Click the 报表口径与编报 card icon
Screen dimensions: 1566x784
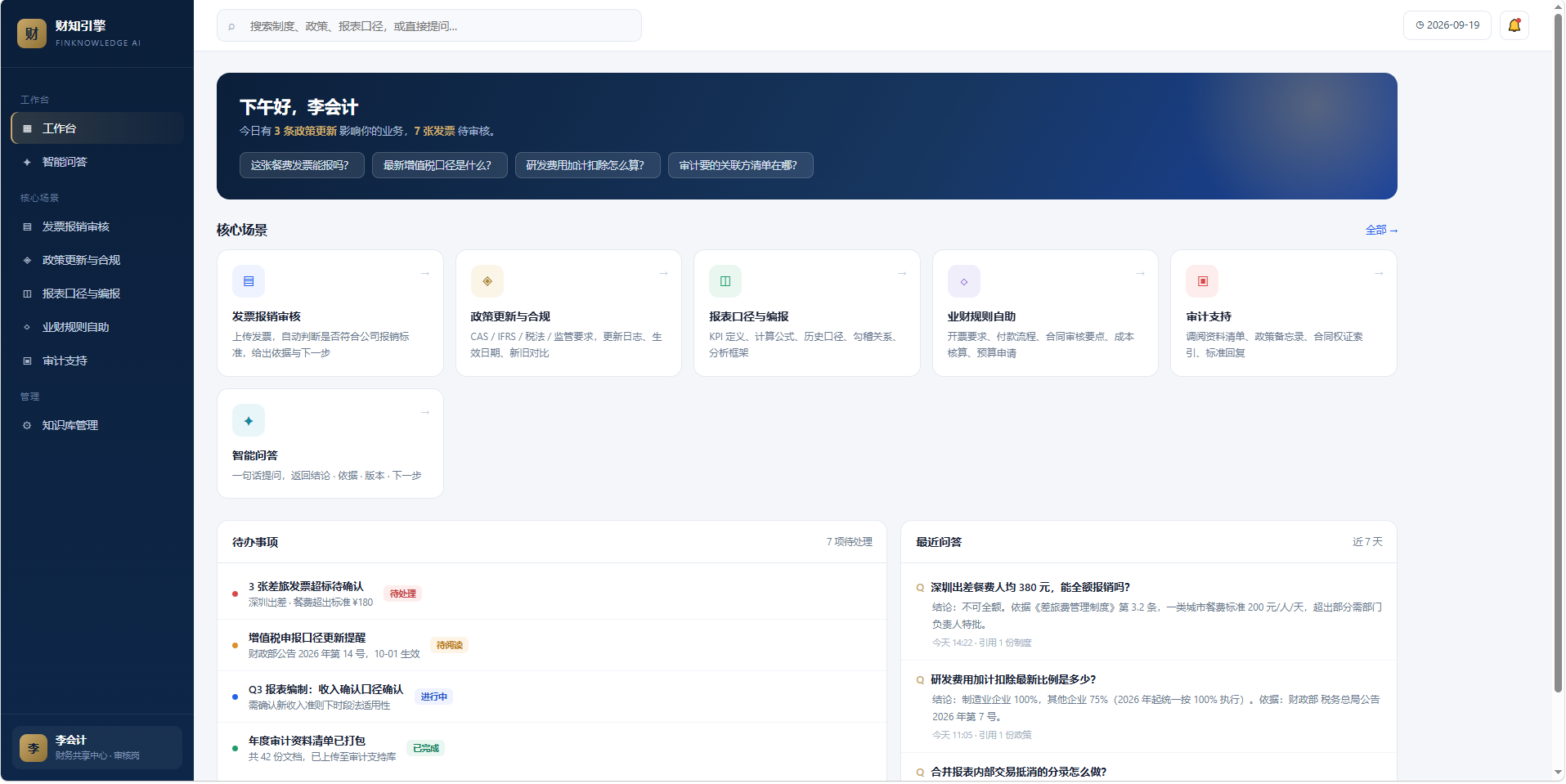click(725, 281)
